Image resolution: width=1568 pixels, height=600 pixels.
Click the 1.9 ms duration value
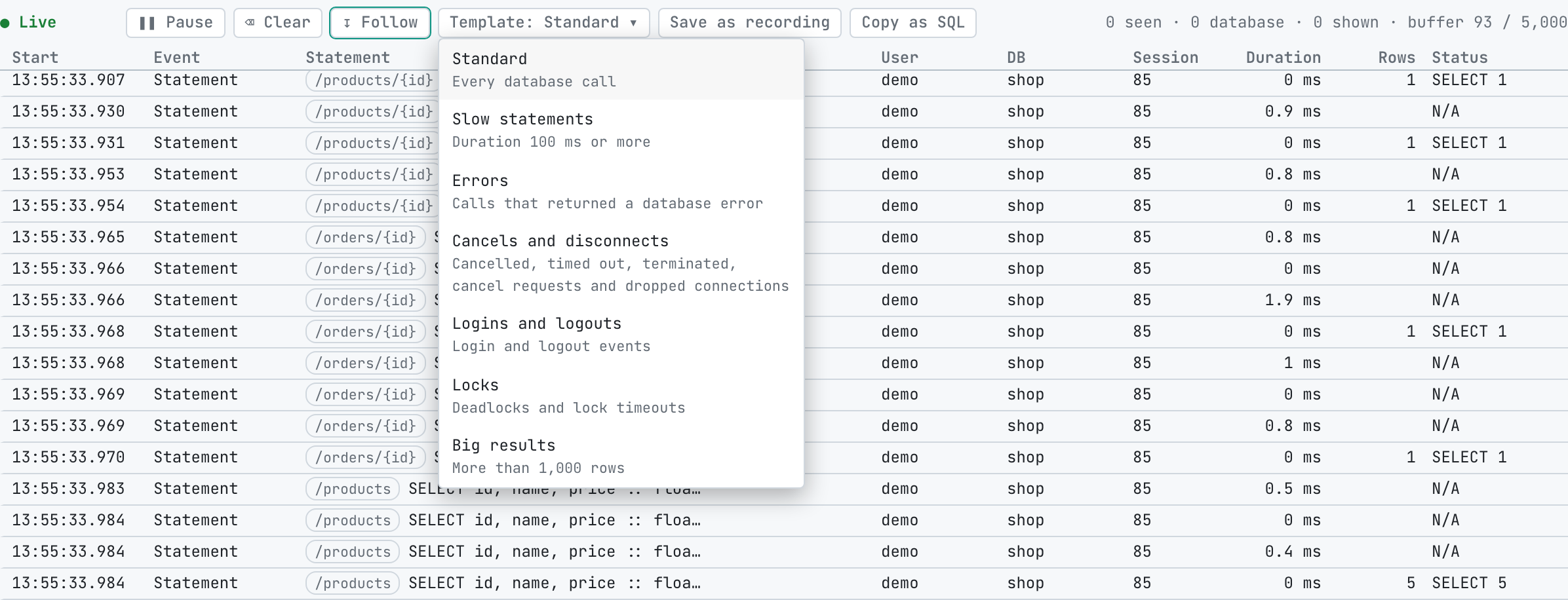pos(1293,300)
